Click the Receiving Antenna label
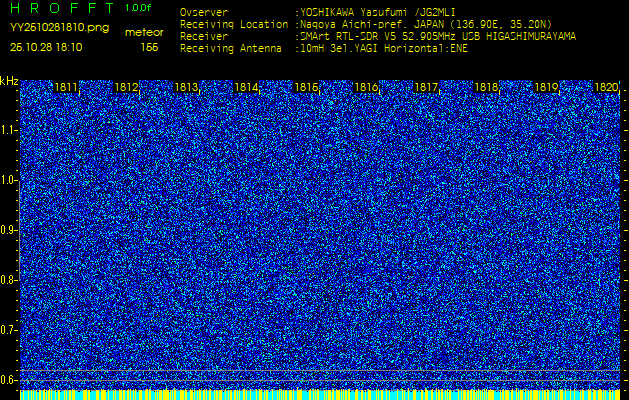Viewport: 629px width, 400px height. [x=231, y=49]
